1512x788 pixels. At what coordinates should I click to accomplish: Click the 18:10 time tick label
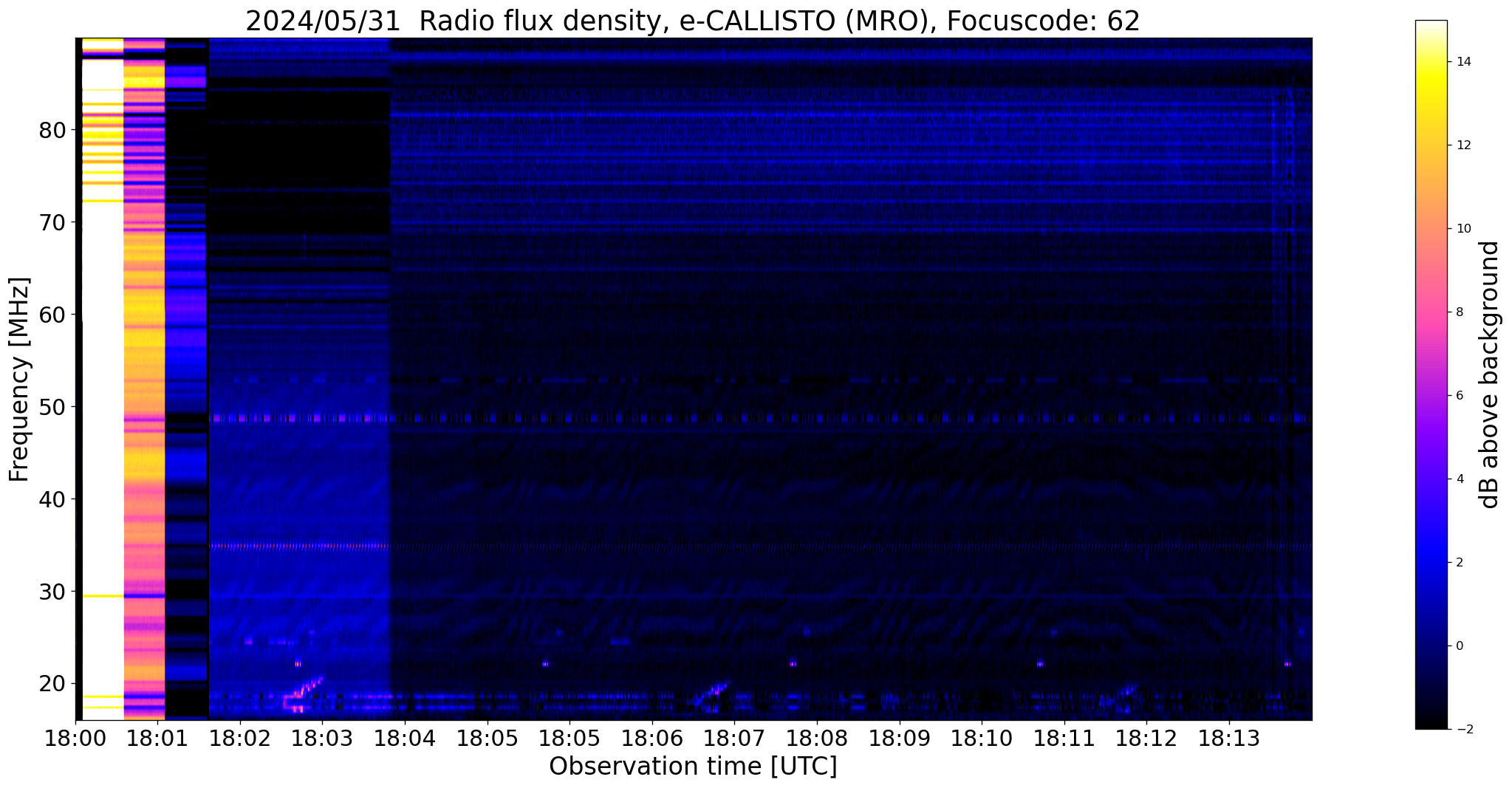coord(982,738)
